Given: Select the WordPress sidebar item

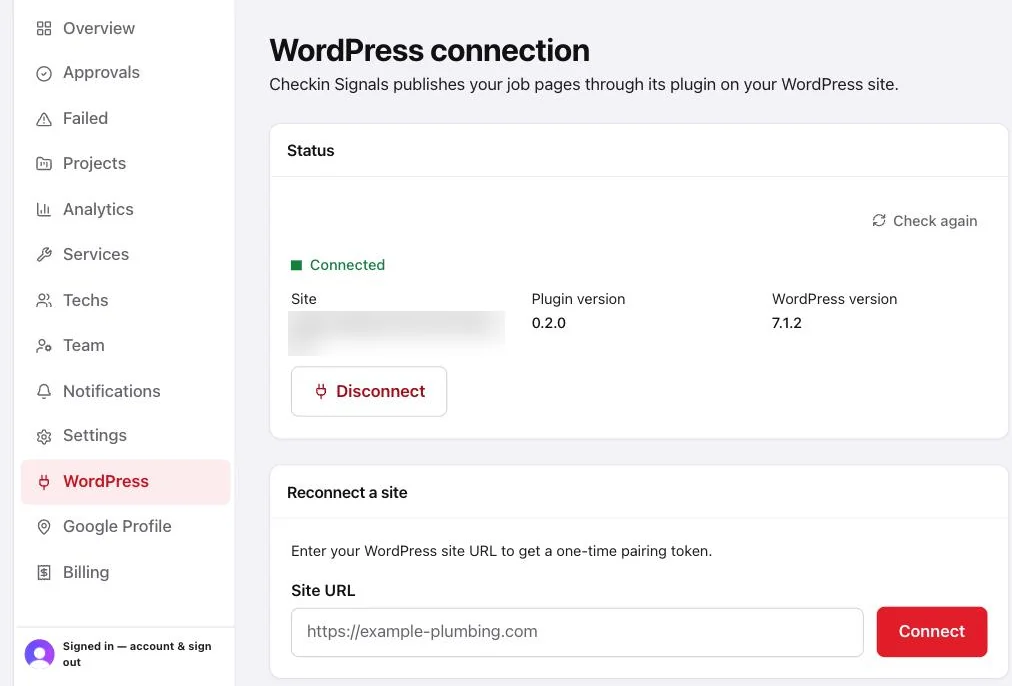Looking at the screenshot, I should click(x=126, y=481).
